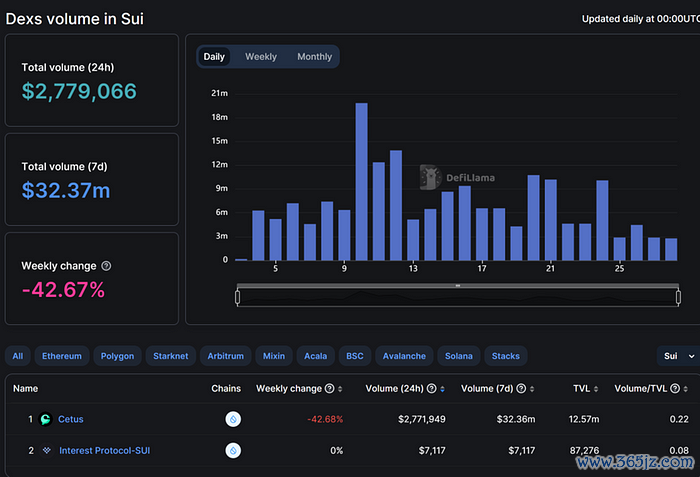The height and width of the screenshot is (477, 700).
Task: Select the All chains filter
Action: coord(18,356)
